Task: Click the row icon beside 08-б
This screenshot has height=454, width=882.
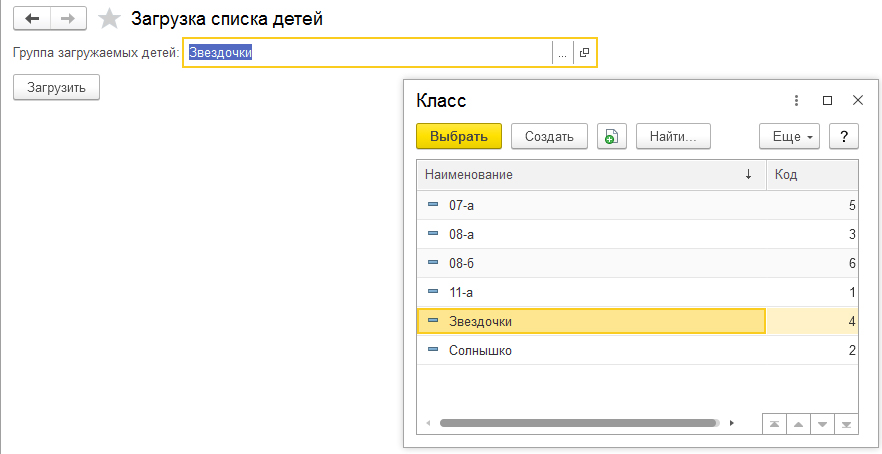Action: click(x=433, y=263)
